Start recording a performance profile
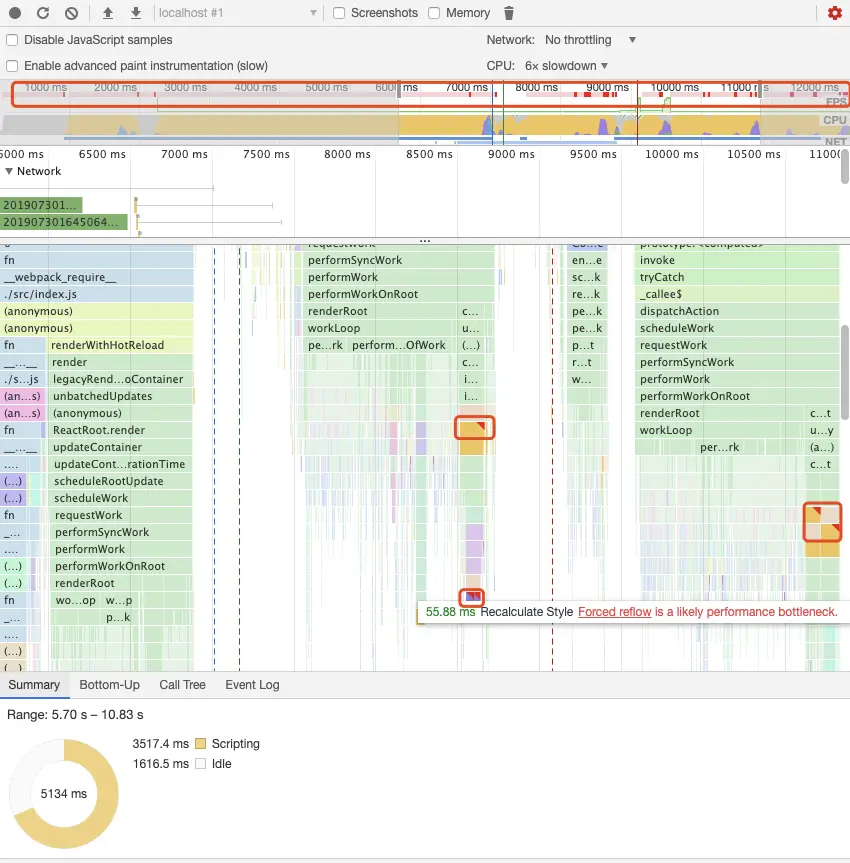850x863 pixels. pyautogui.click(x=15, y=13)
